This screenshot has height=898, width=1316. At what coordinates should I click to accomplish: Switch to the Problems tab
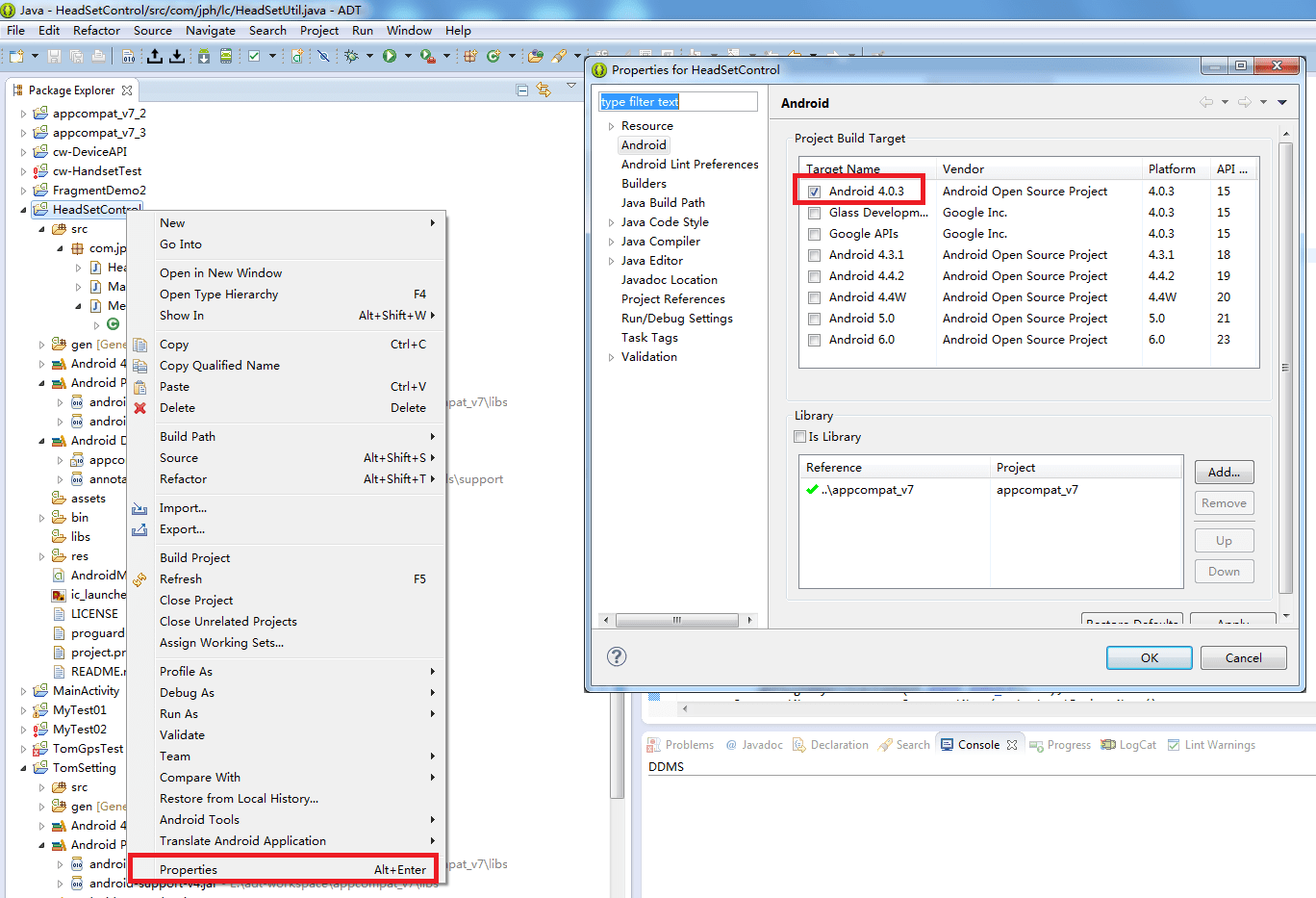pos(680,745)
